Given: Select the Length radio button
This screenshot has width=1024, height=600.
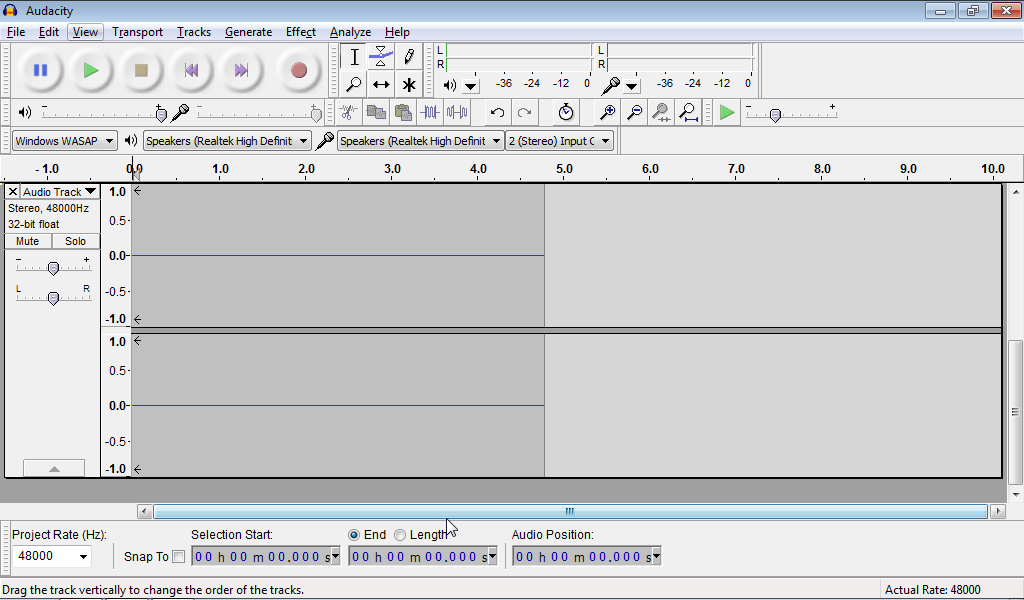Looking at the screenshot, I should pyautogui.click(x=400, y=535).
